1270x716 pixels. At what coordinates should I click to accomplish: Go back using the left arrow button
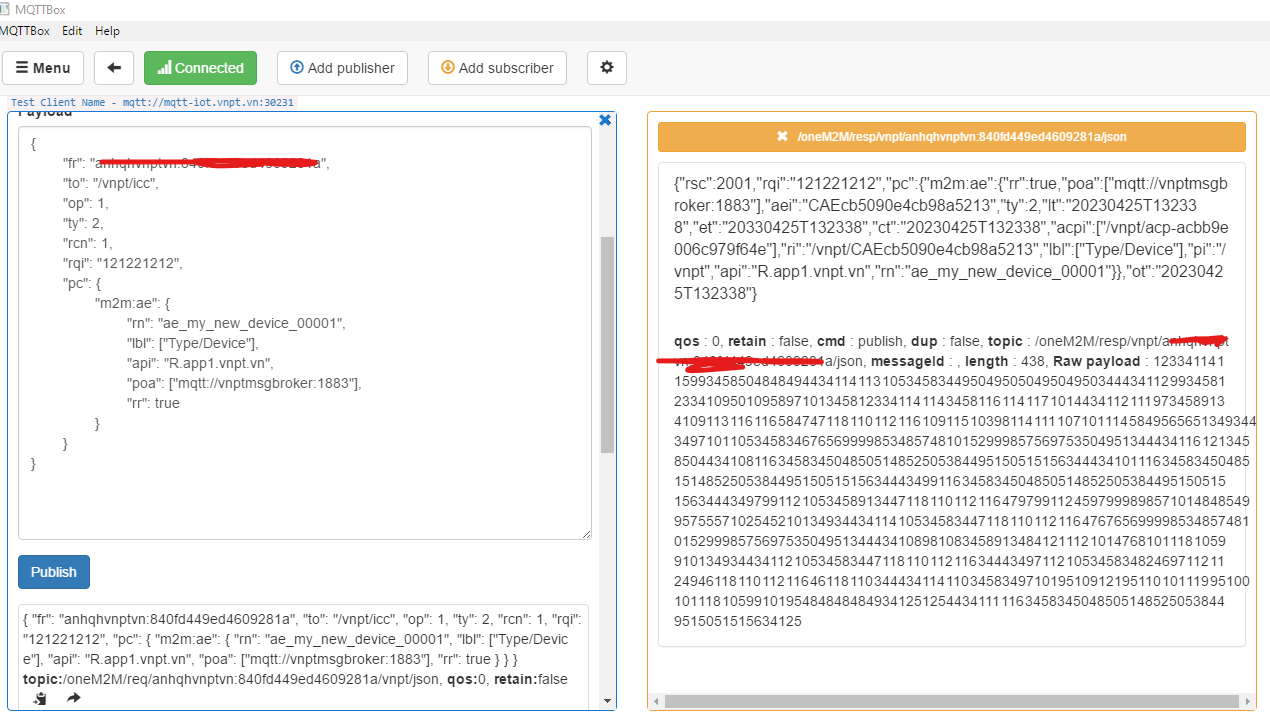coord(114,68)
